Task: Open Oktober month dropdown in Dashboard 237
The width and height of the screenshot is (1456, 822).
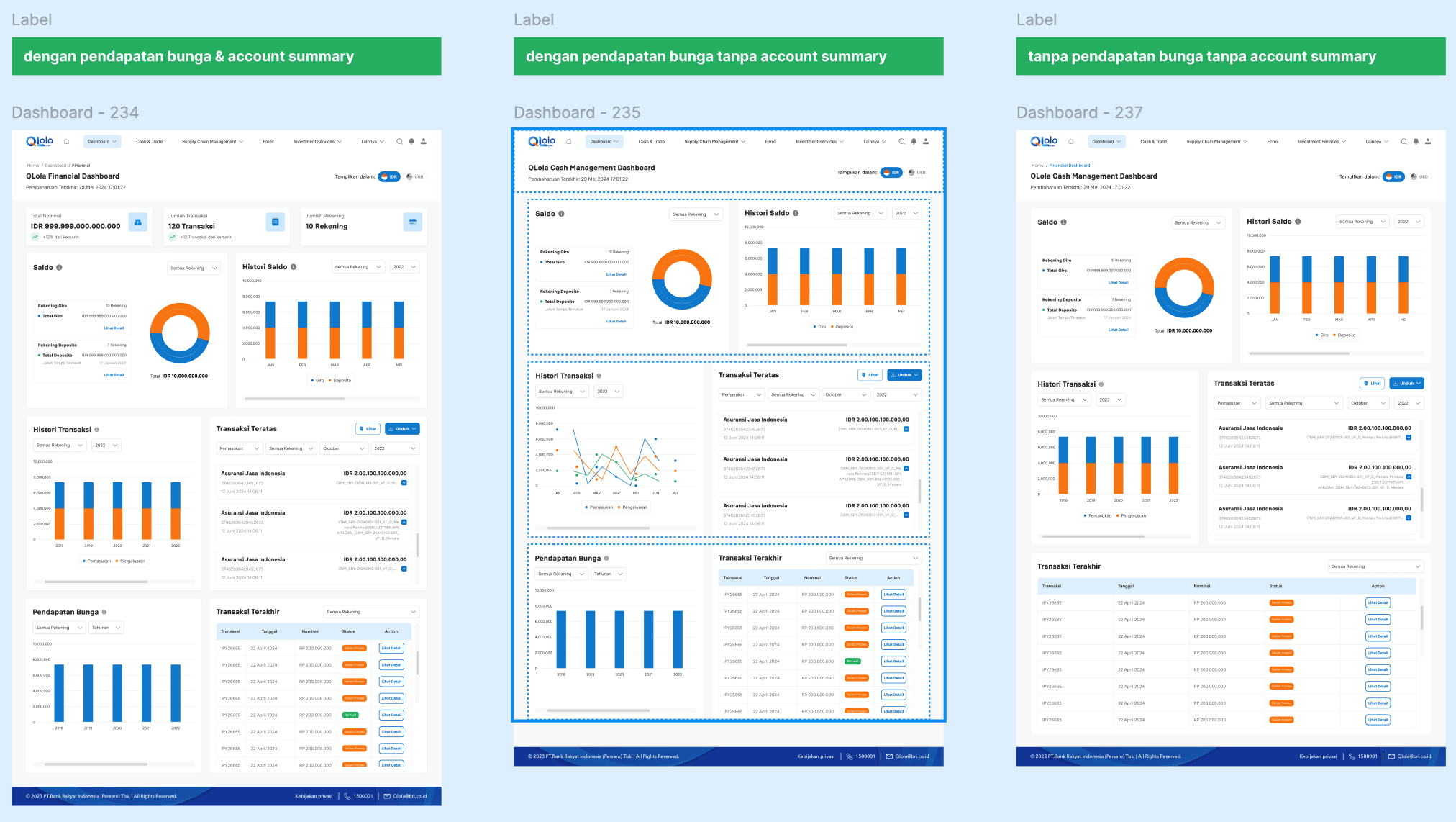Action: click(1370, 403)
